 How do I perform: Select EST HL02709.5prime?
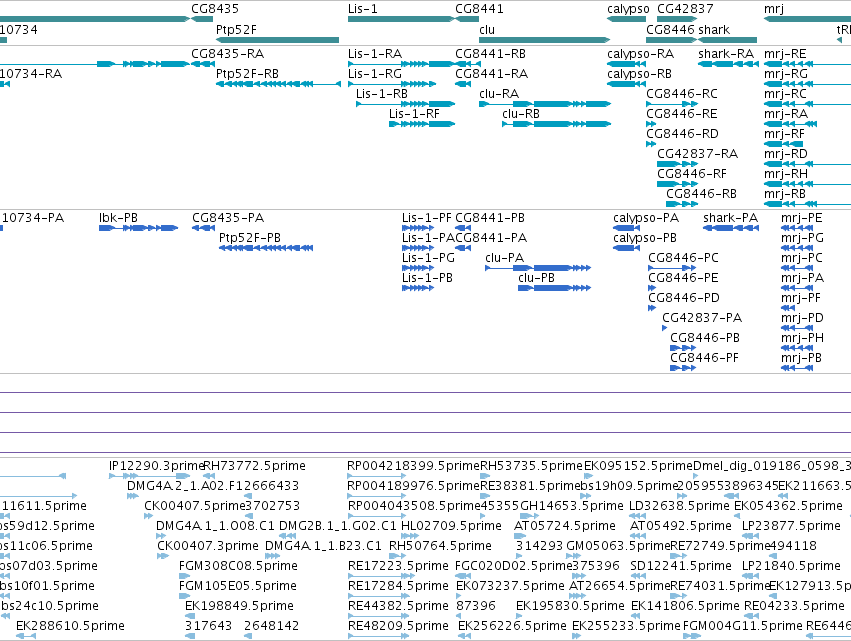click(451, 526)
